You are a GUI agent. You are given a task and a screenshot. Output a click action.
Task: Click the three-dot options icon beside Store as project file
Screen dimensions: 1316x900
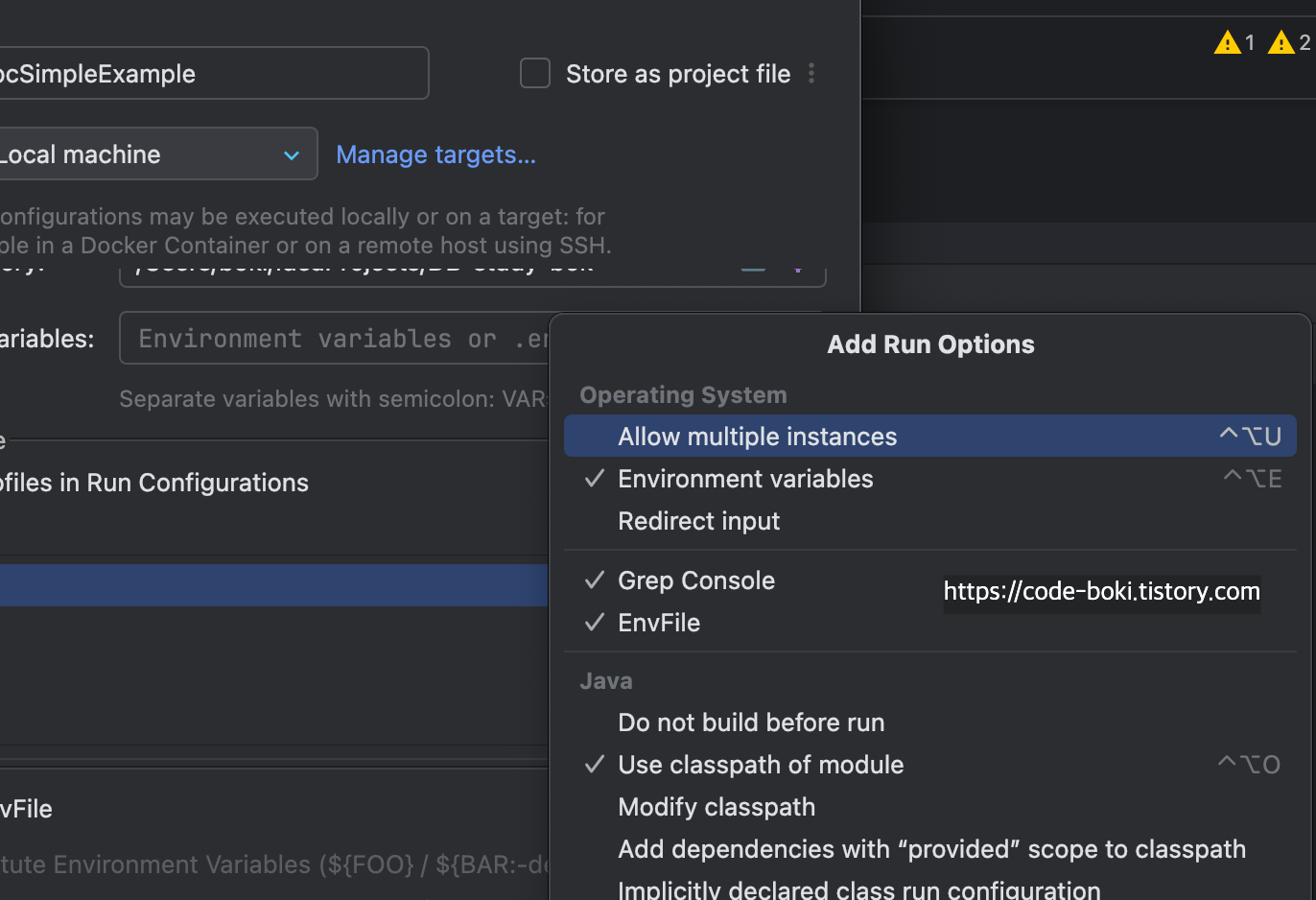tap(811, 74)
